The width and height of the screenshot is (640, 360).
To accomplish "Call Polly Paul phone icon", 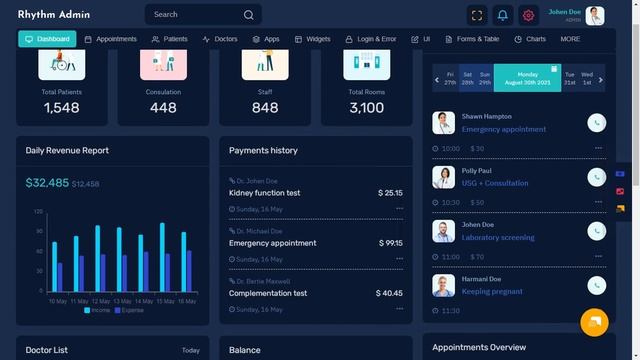I will pyautogui.click(x=596, y=177).
